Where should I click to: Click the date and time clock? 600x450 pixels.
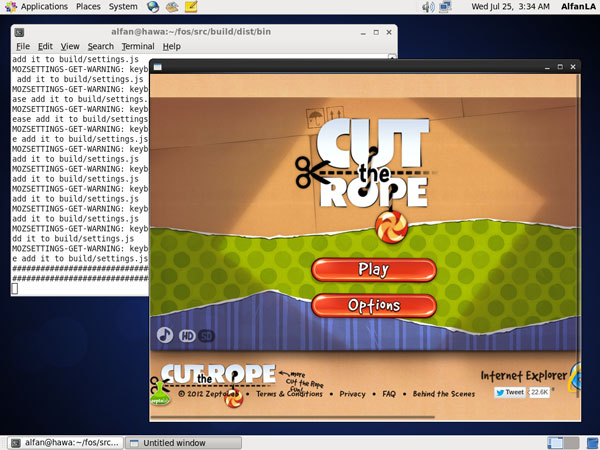(x=510, y=7)
